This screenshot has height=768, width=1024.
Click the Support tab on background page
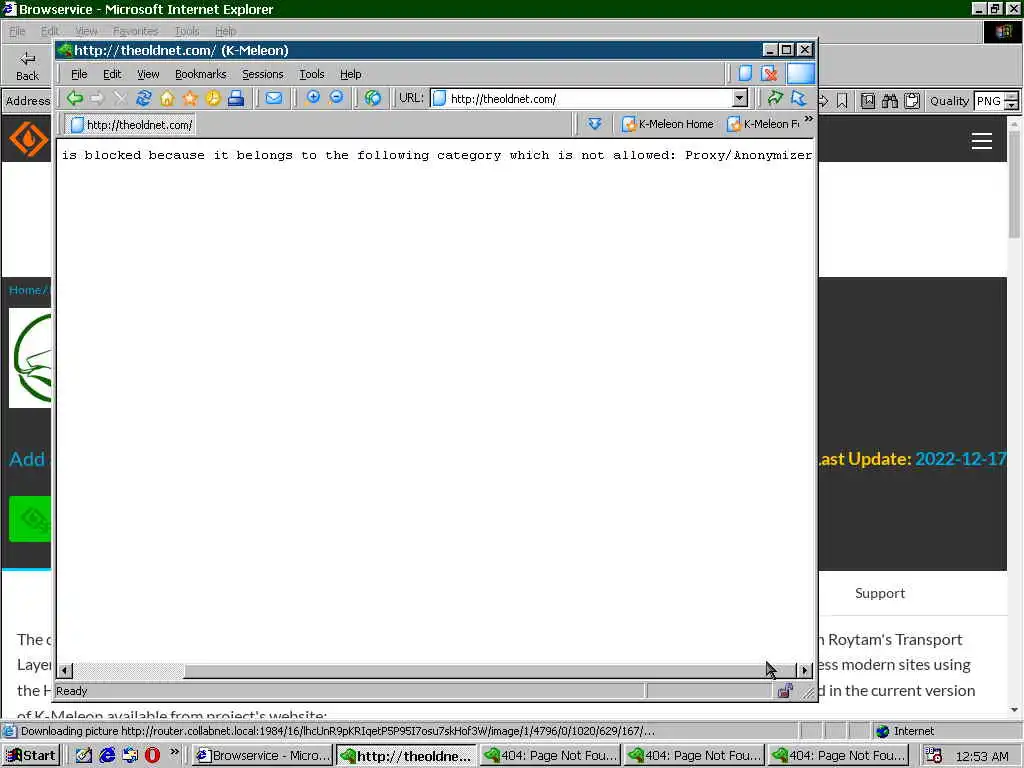[x=880, y=593]
